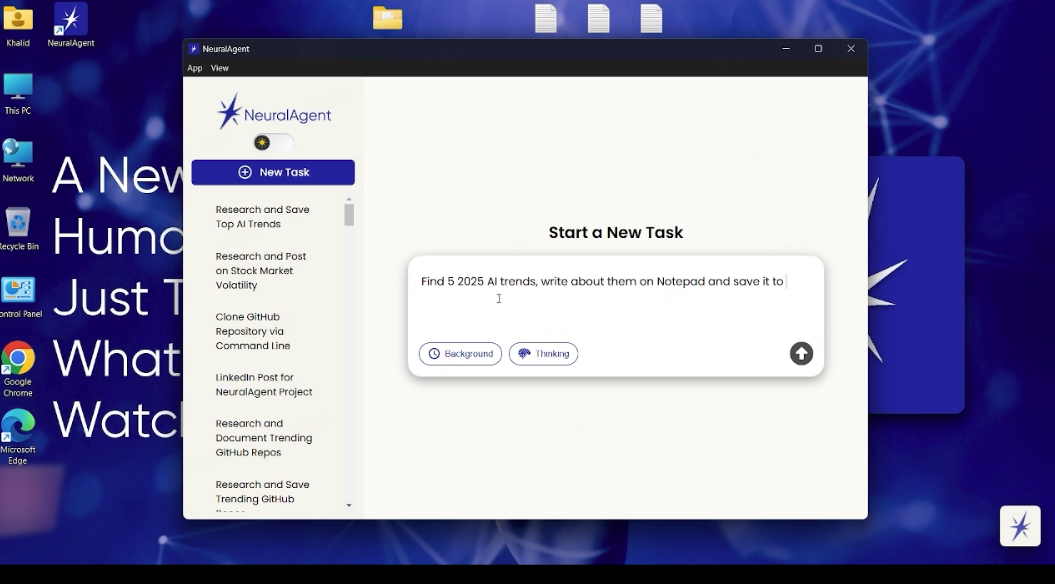
Task: Open the App menu
Action: [194, 68]
